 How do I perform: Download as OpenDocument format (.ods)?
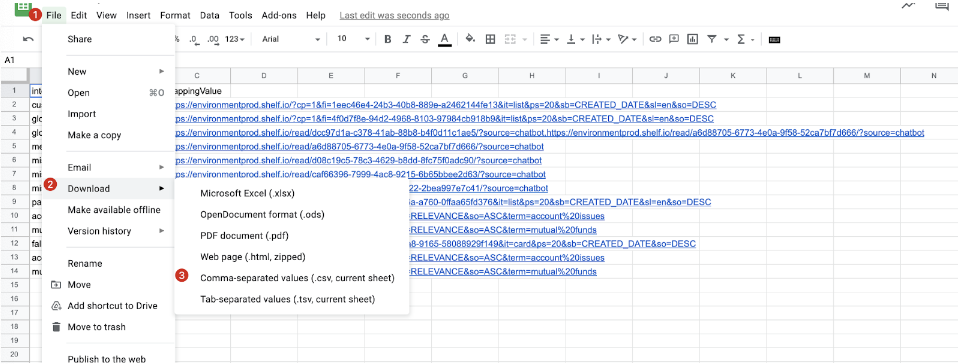click(x=292, y=214)
